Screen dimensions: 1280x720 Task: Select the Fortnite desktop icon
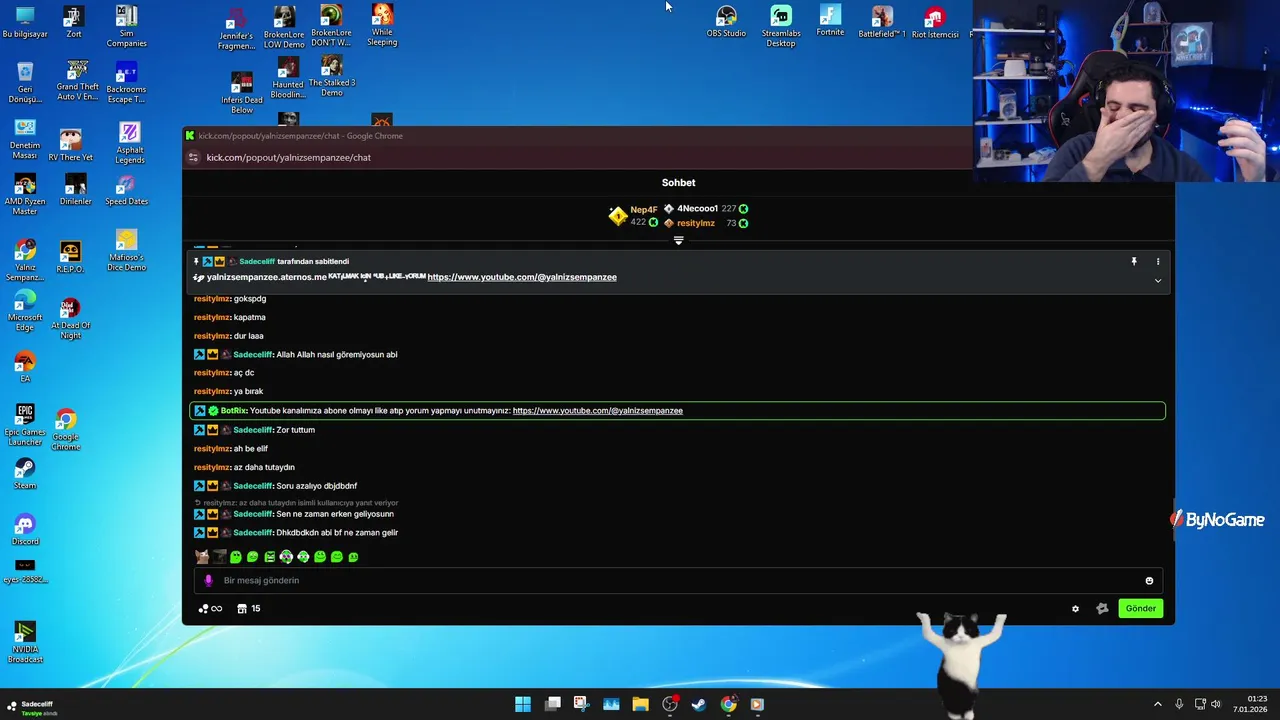[x=830, y=21]
